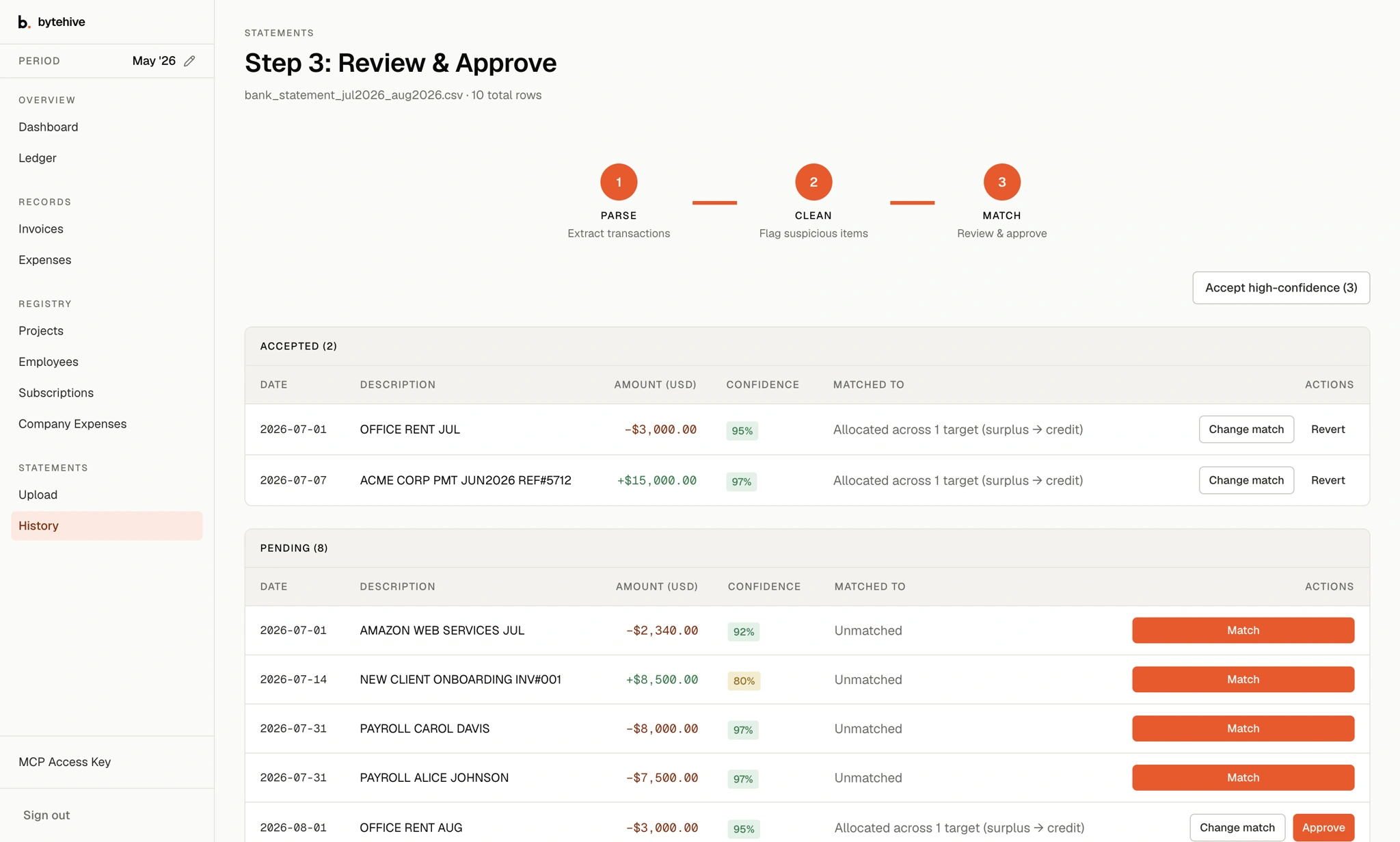The height and width of the screenshot is (842, 1400).
Task: Click the 95% confidence badge for OFFICE RENT JUL
Action: click(742, 431)
